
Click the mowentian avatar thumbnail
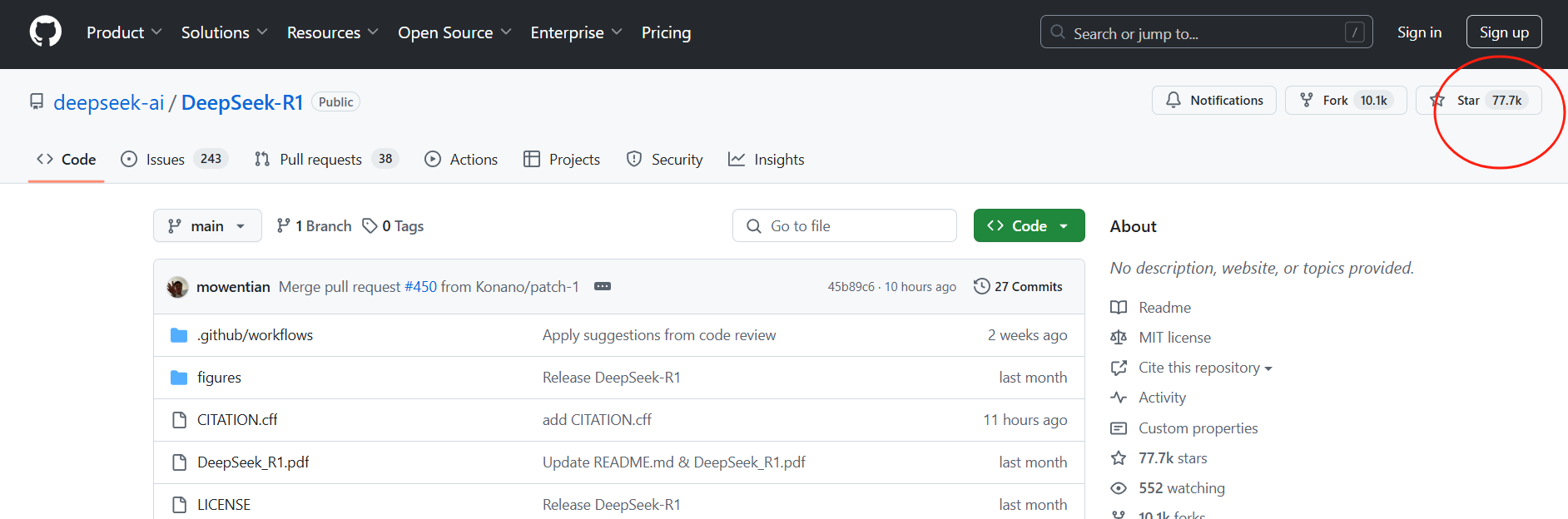coord(177,287)
